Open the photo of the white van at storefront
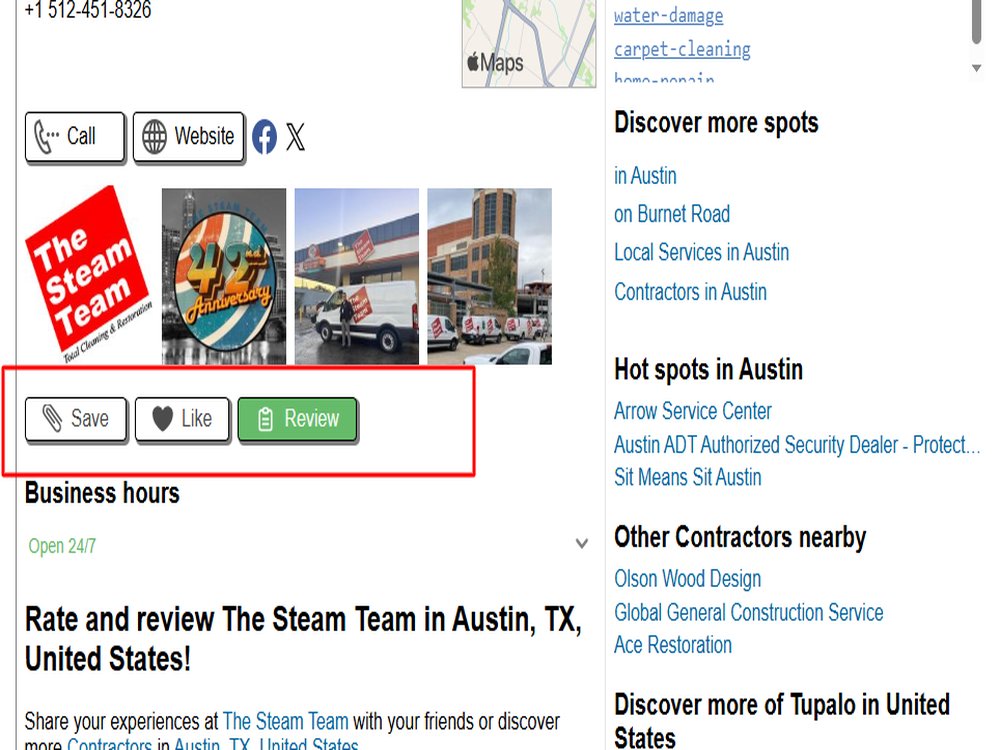Viewport: 1000px width, 750px height. pyautogui.click(x=357, y=276)
